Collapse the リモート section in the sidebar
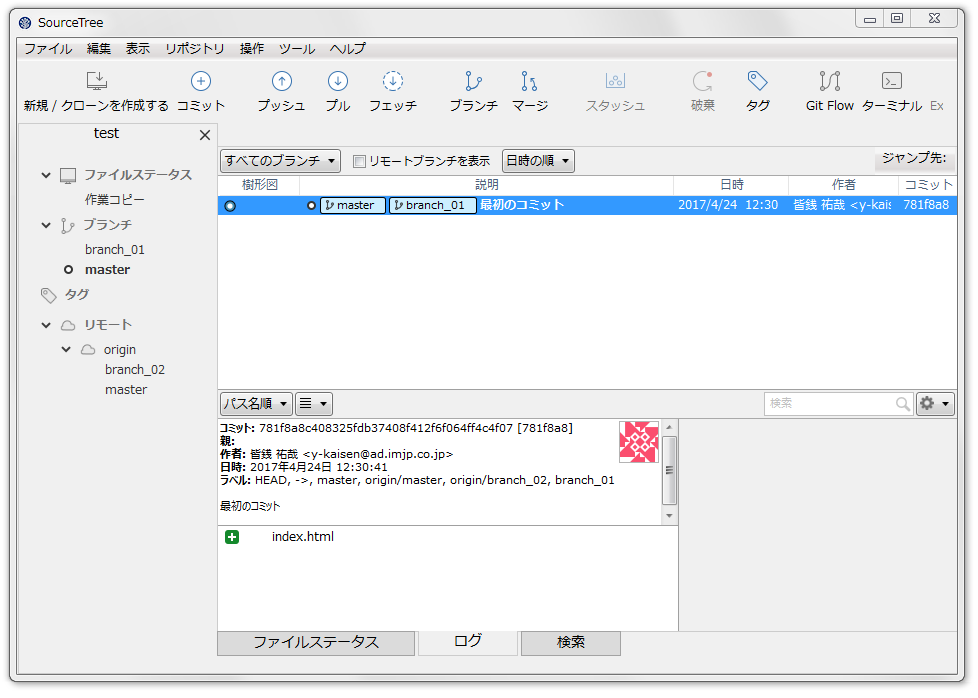The image size is (978, 698). click(x=46, y=324)
